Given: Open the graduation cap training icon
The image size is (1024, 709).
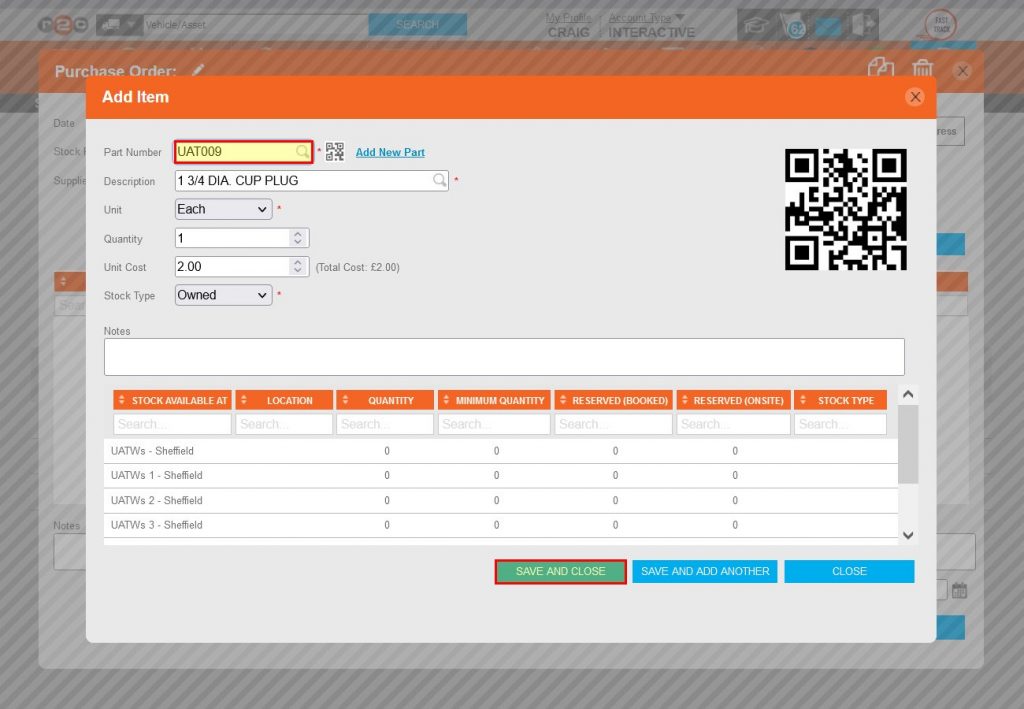Looking at the screenshot, I should [758, 23].
